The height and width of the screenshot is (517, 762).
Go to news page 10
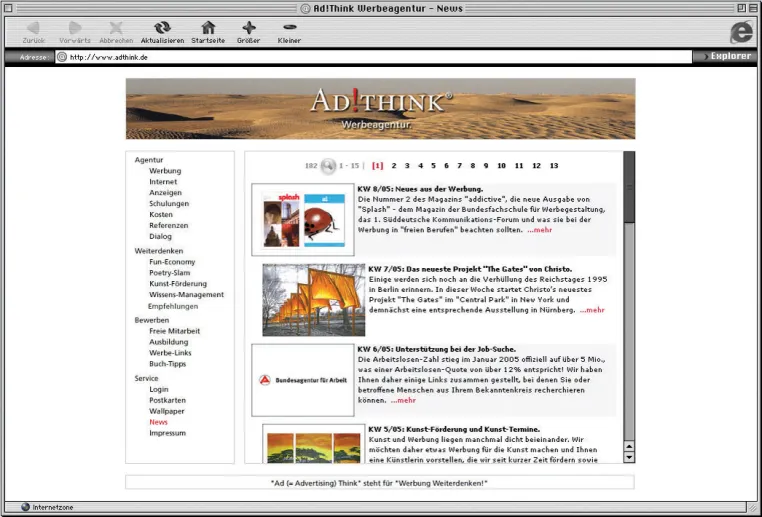click(x=502, y=166)
